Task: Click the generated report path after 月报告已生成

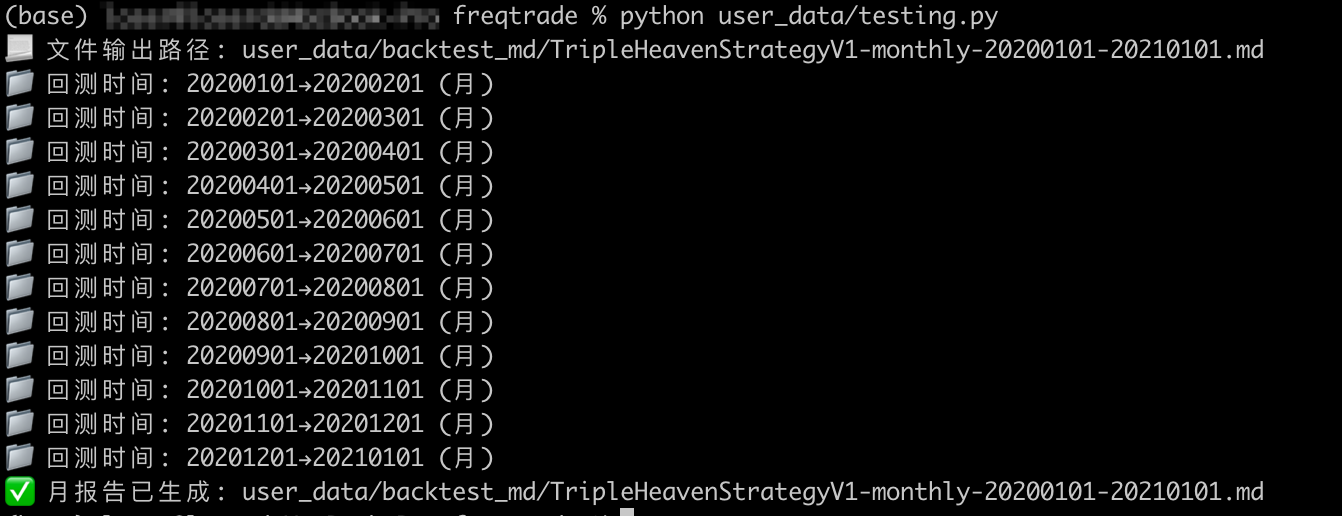Action: point(752,491)
